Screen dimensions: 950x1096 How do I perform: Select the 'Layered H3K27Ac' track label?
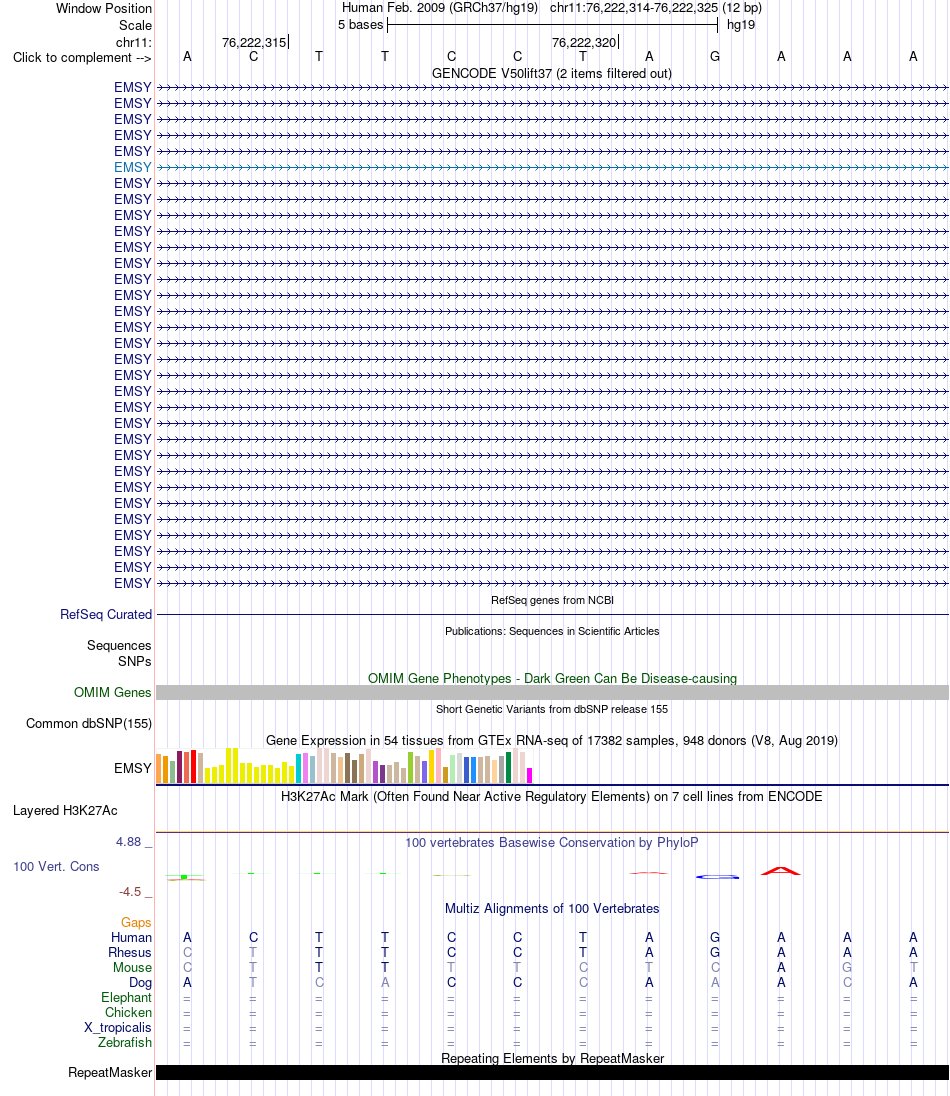pos(65,810)
